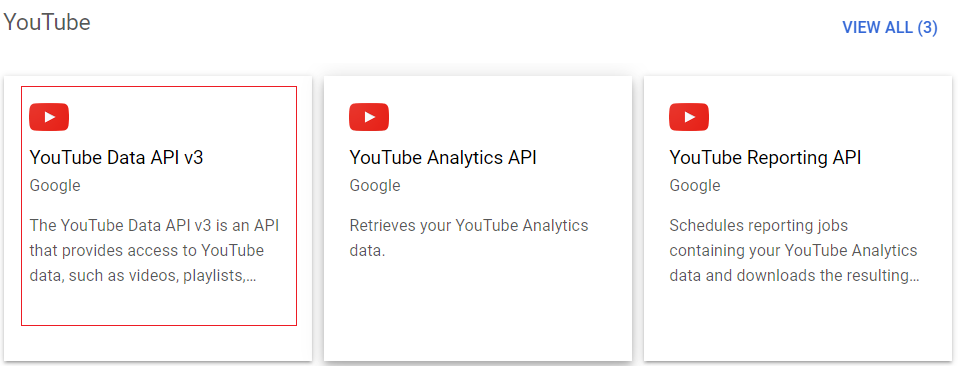The width and height of the screenshot is (967, 381).
Task: Click Google vendor label under Data API v3
Action: (x=55, y=186)
